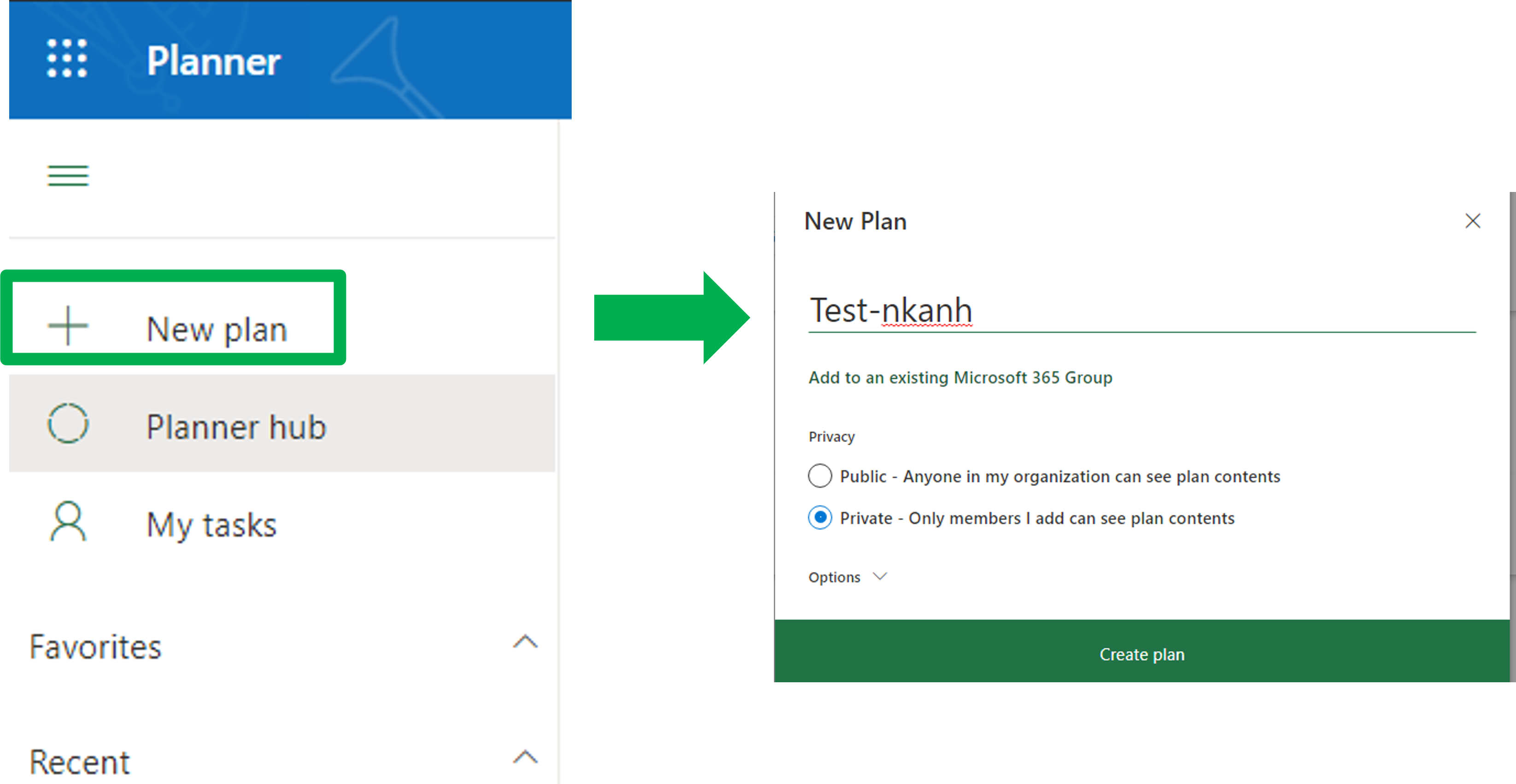Viewport: 1516px width, 784px height.
Task: Click the plus icon for New plan
Action: point(68,325)
